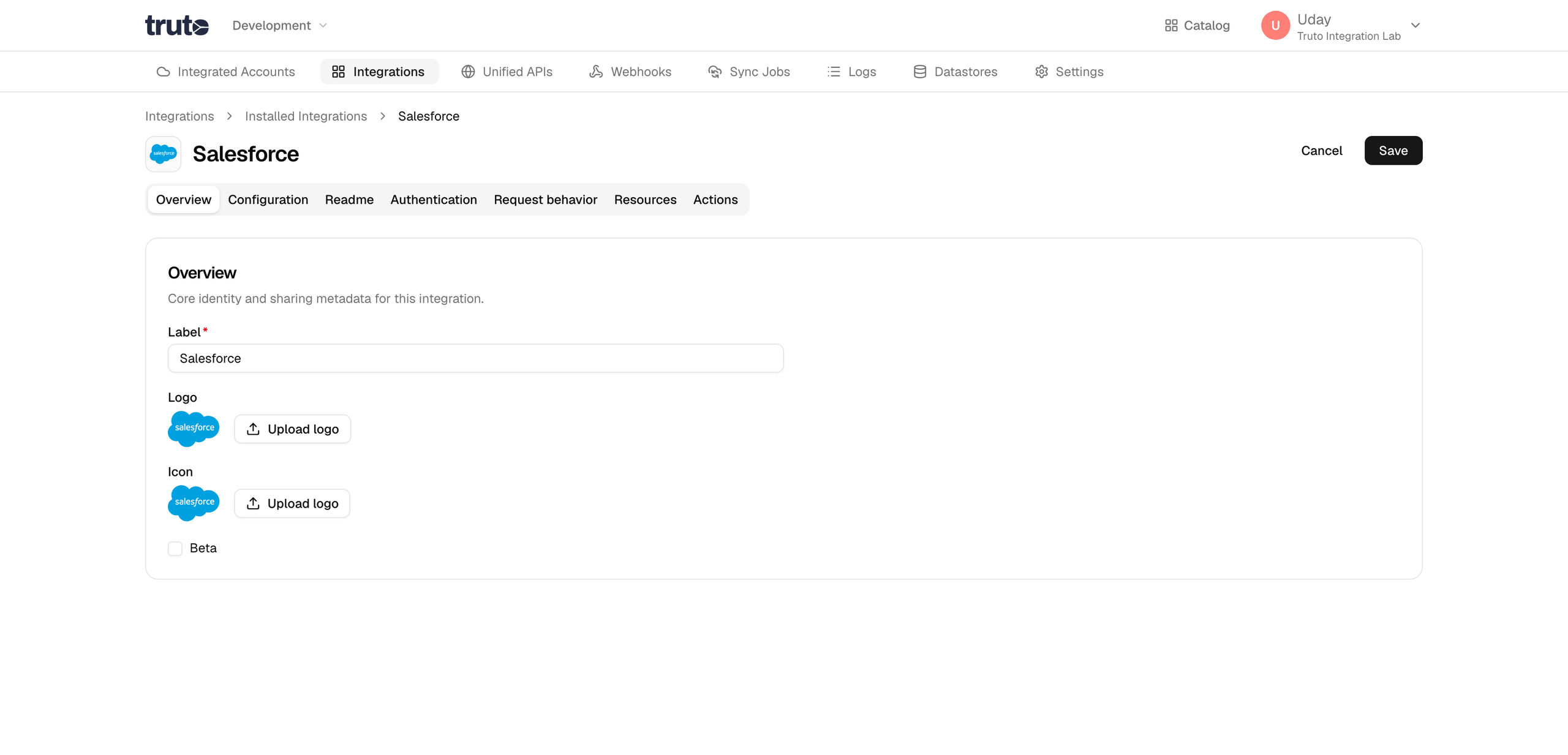The height and width of the screenshot is (755, 1568).
Task: Switch to Request behavior tab
Action: 546,200
